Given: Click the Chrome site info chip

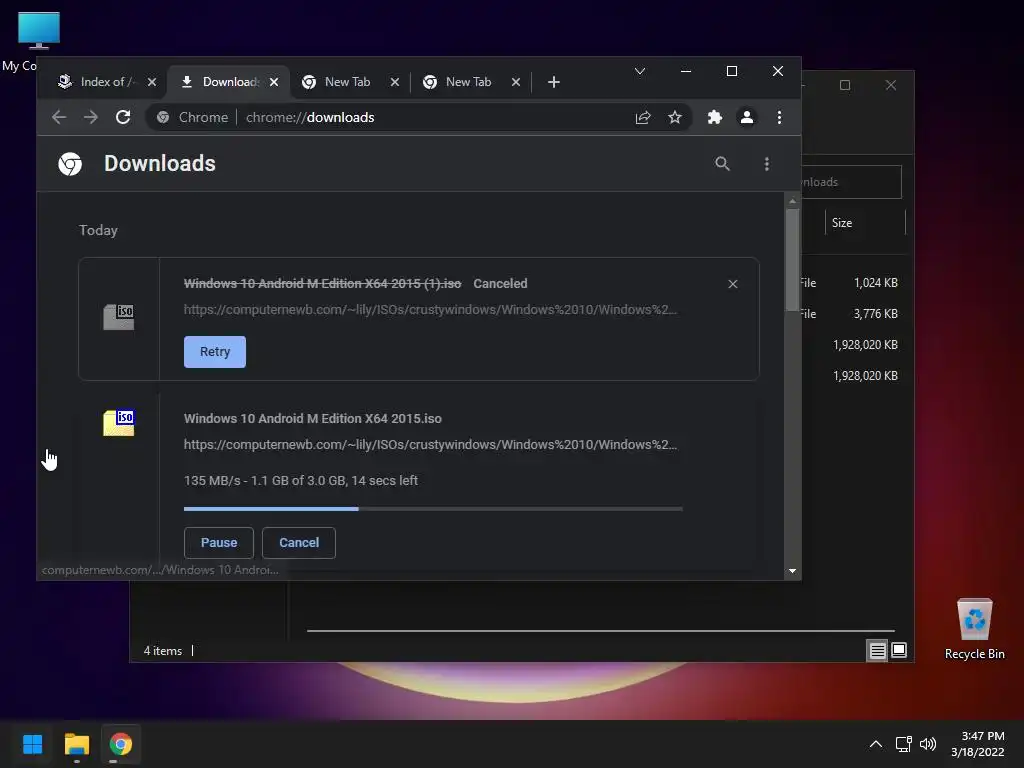Looking at the screenshot, I should (x=193, y=118).
